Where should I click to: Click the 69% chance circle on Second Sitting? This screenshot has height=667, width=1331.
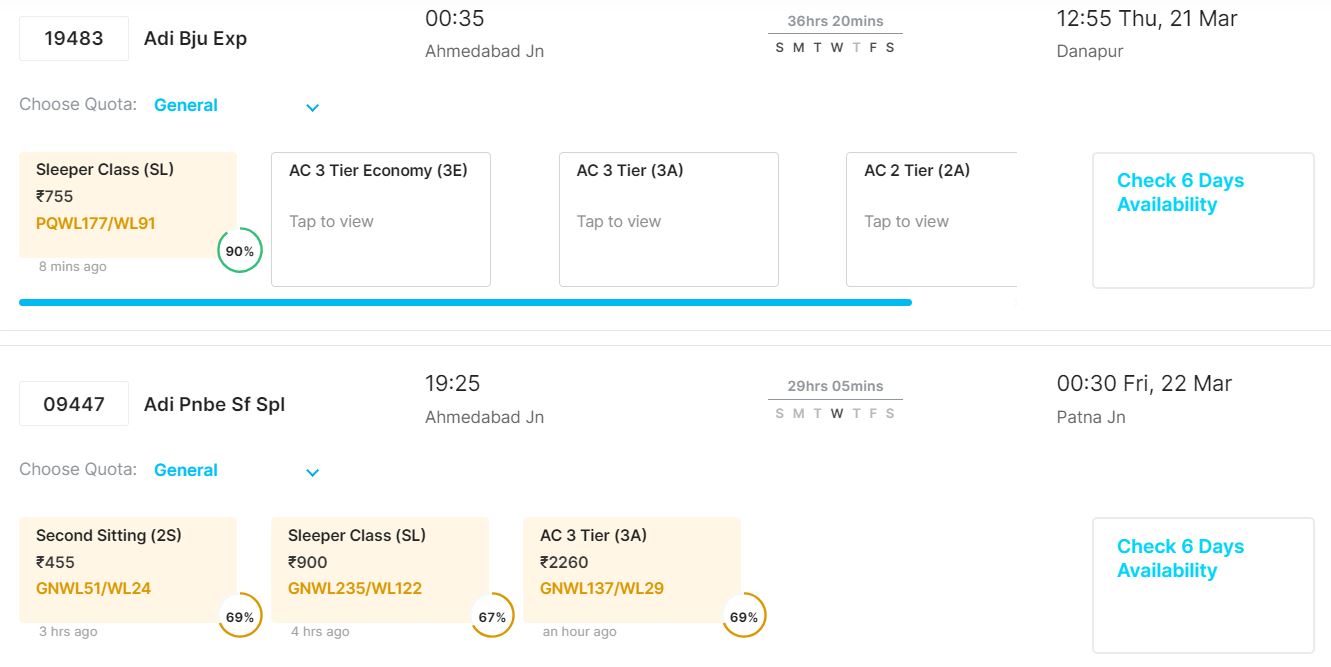239,616
